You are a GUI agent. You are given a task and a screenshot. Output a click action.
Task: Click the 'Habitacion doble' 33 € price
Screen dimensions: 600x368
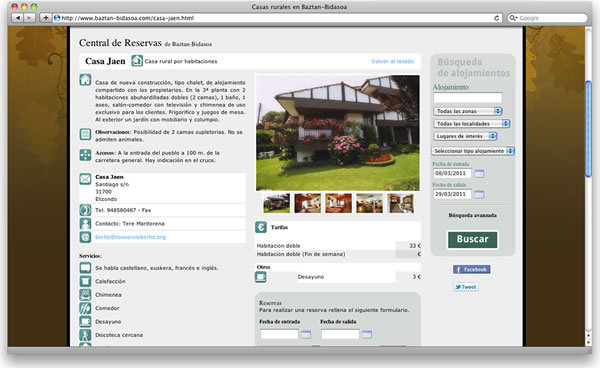click(x=415, y=246)
